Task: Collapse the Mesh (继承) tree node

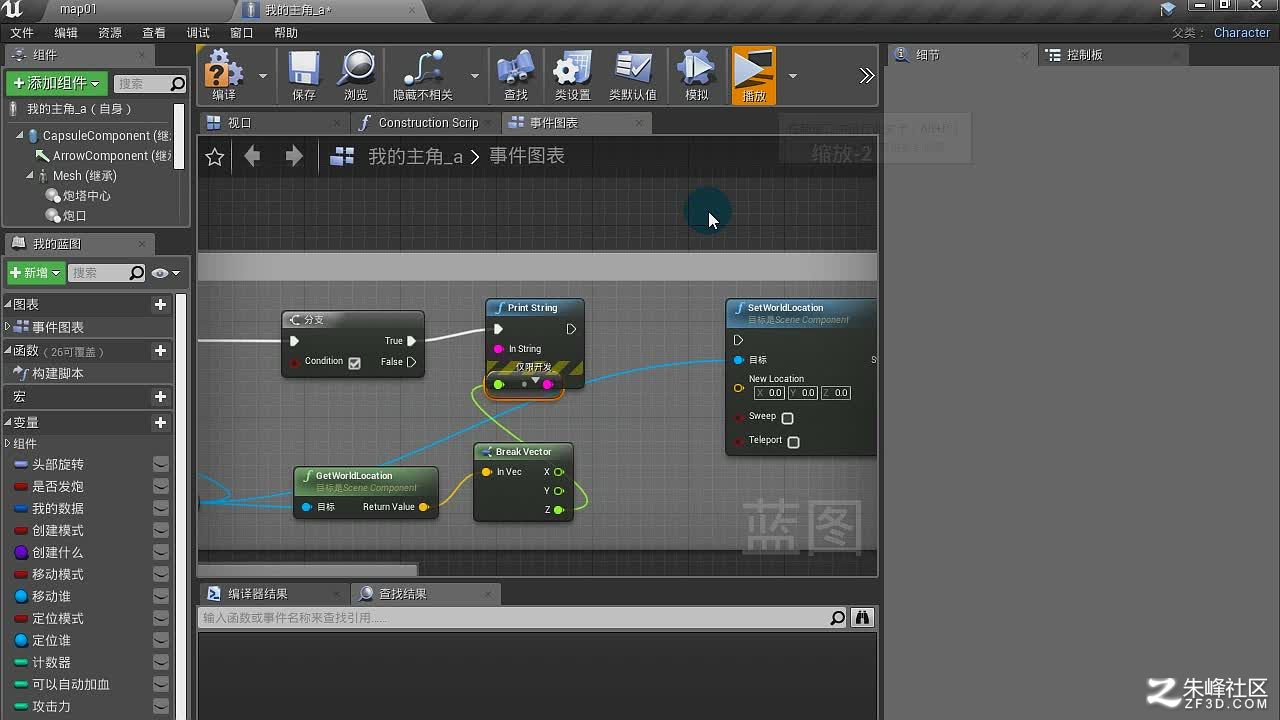Action: (30, 176)
